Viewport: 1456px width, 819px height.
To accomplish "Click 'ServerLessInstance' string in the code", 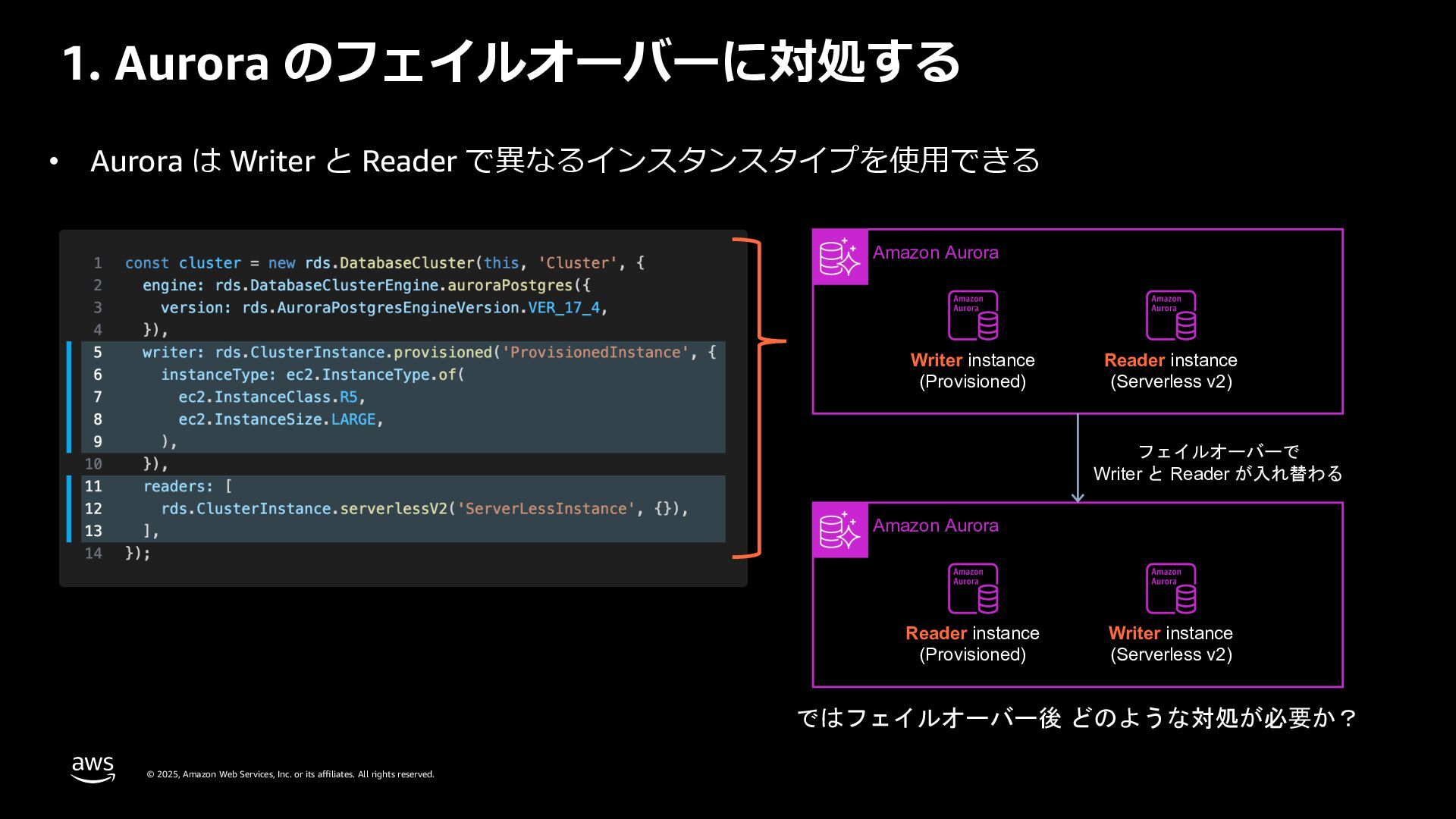I will [x=546, y=509].
